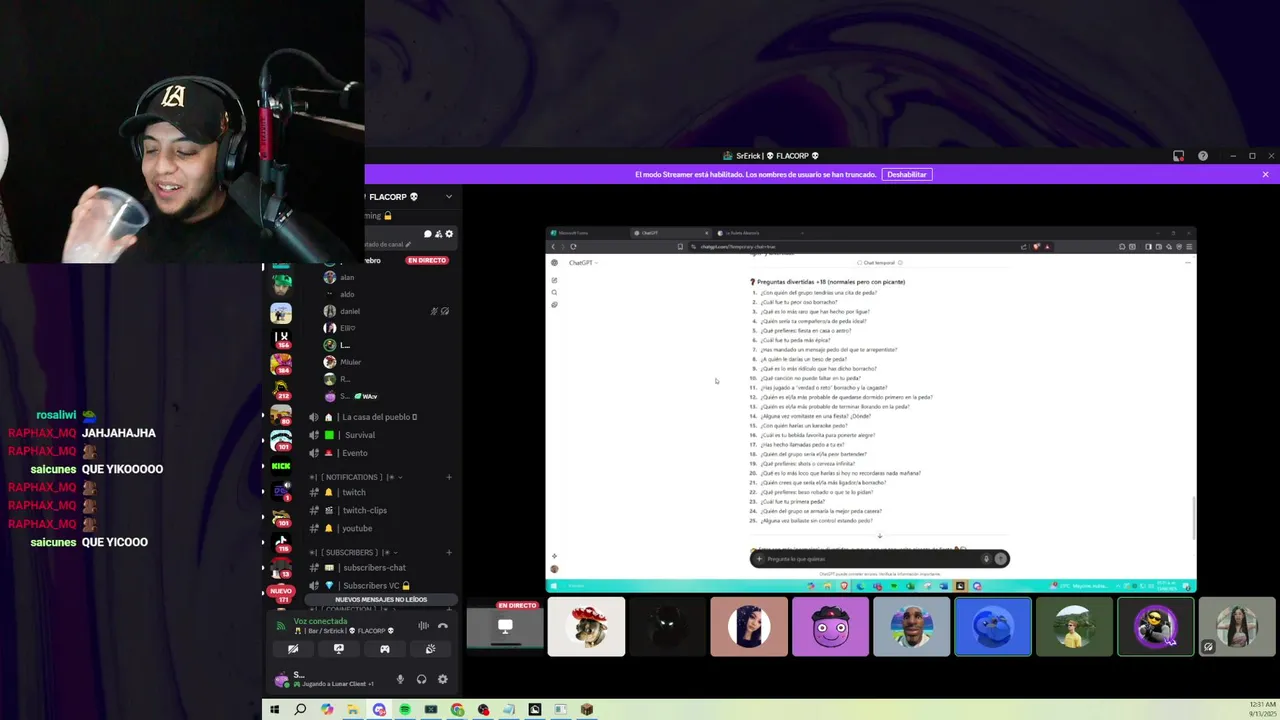Collapse the NOTIFICATIONS category
1280x720 pixels.
(357, 477)
